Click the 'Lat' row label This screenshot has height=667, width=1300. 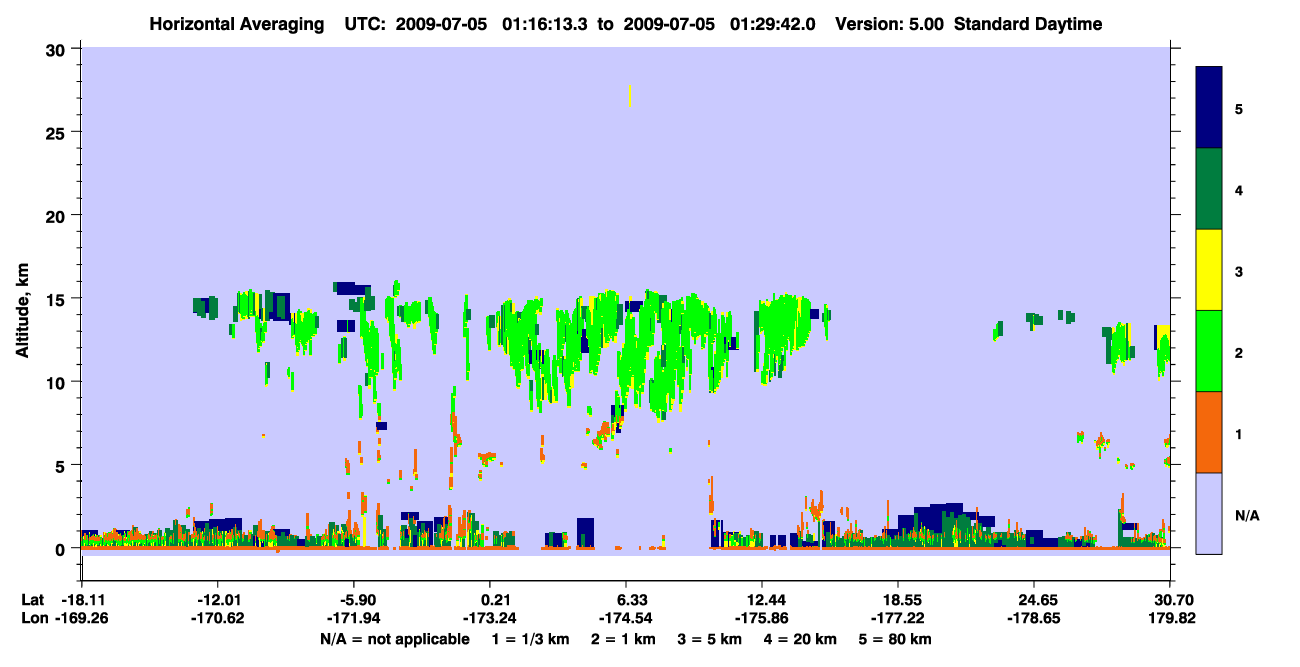point(33,600)
